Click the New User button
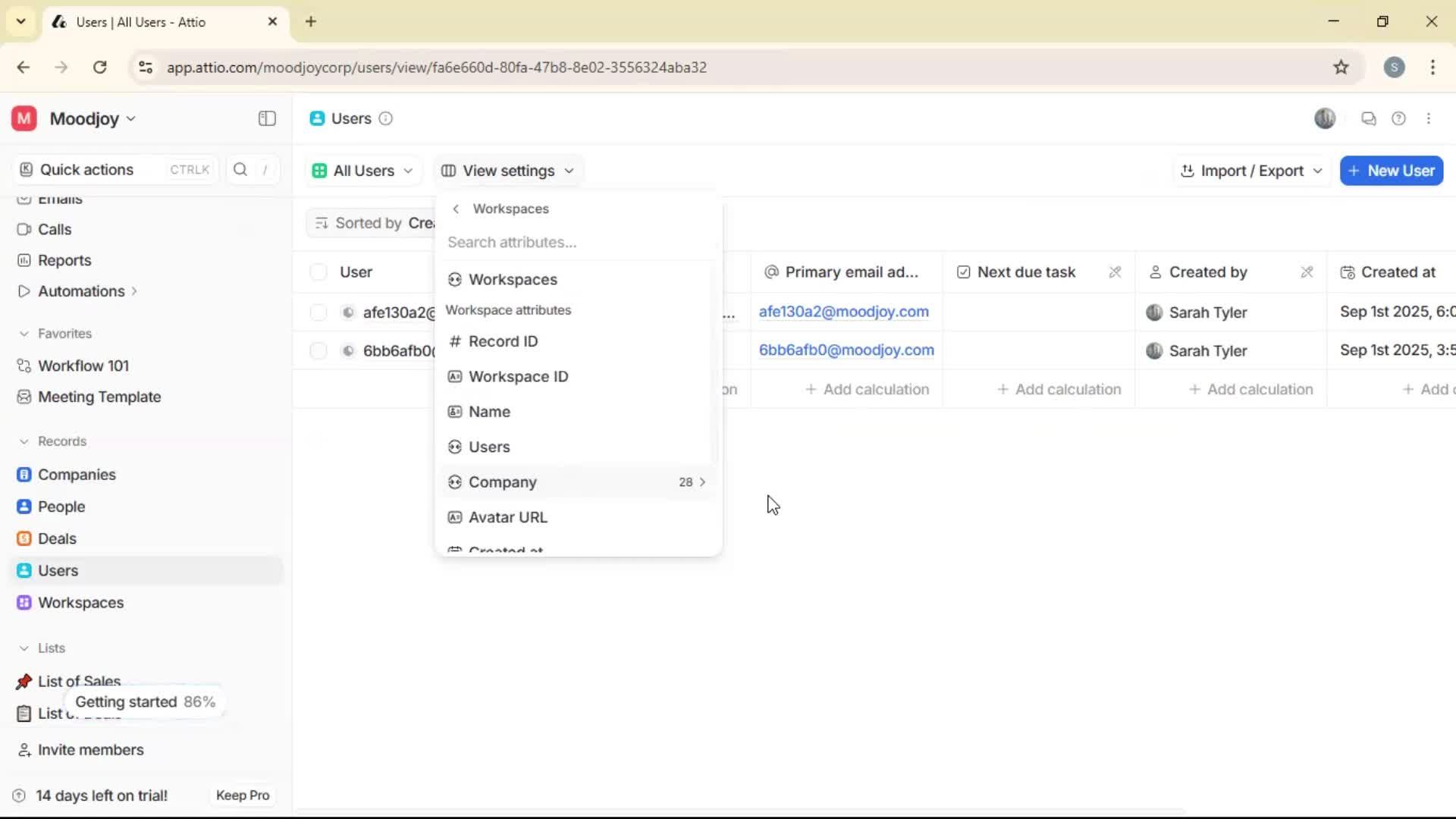1456x819 pixels. (1392, 171)
